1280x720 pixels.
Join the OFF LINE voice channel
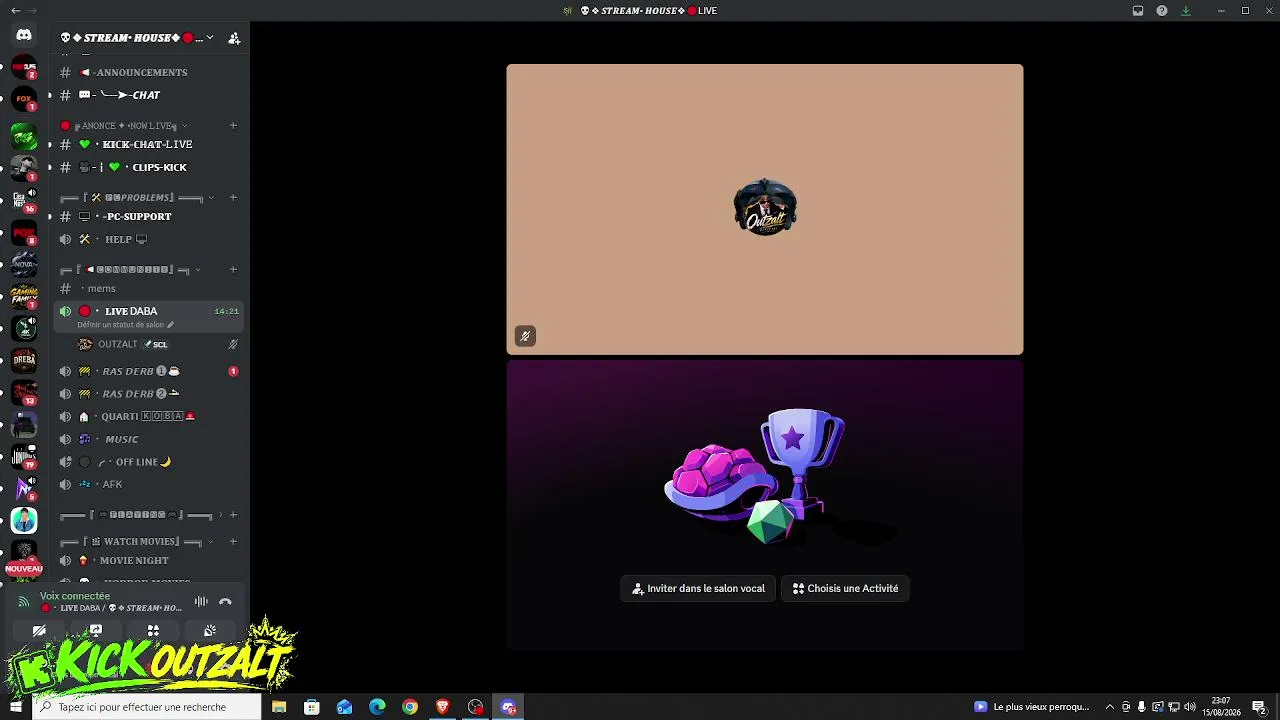pos(149,462)
